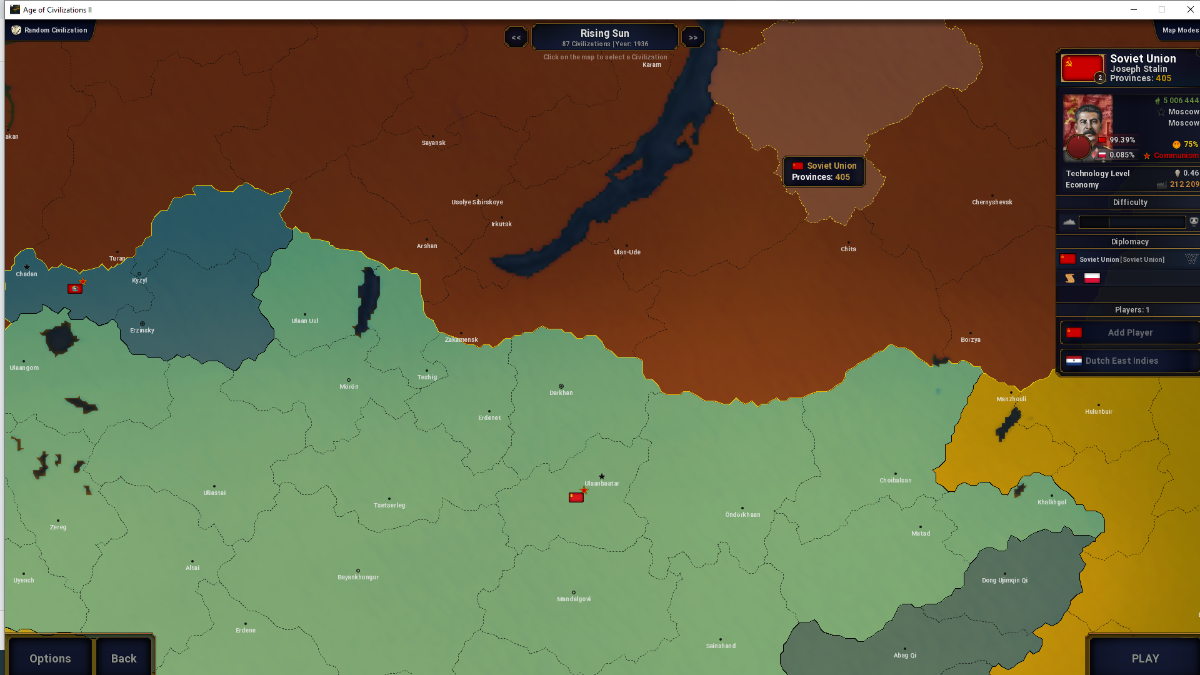Image resolution: width=1200 pixels, height=675 pixels.
Task: Click the Poland flag in the Diplomacy panel
Action: coord(1092,278)
